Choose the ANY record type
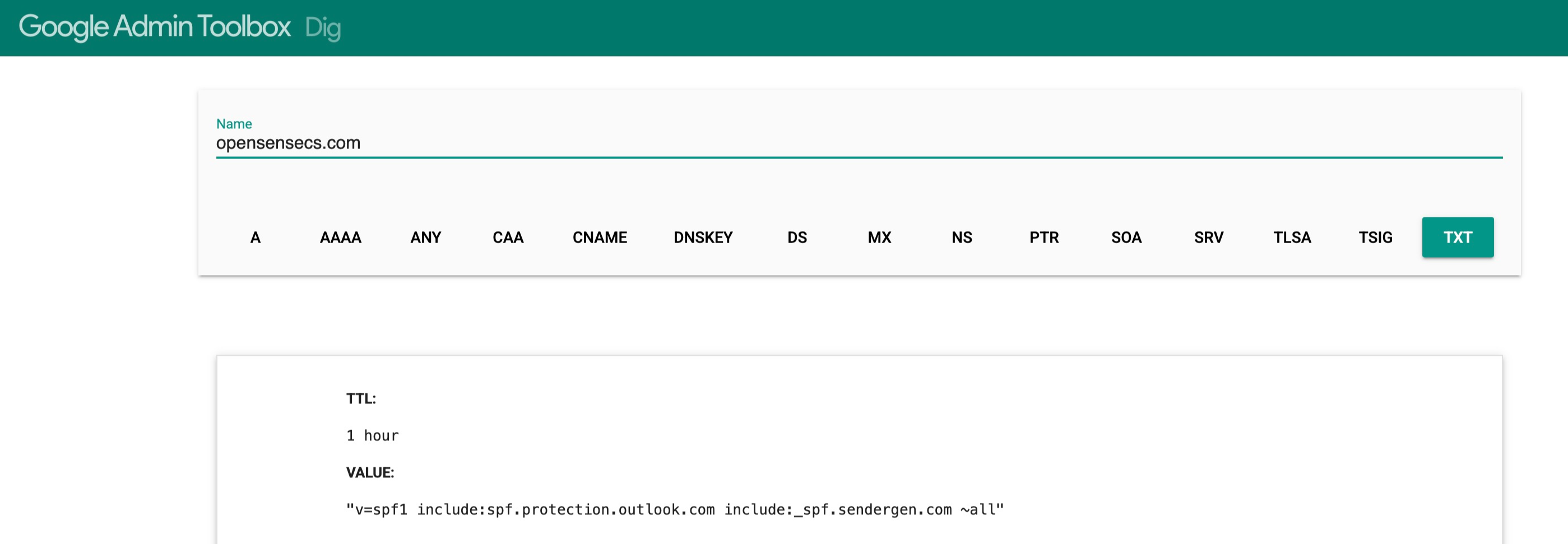 pyautogui.click(x=425, y=238)
